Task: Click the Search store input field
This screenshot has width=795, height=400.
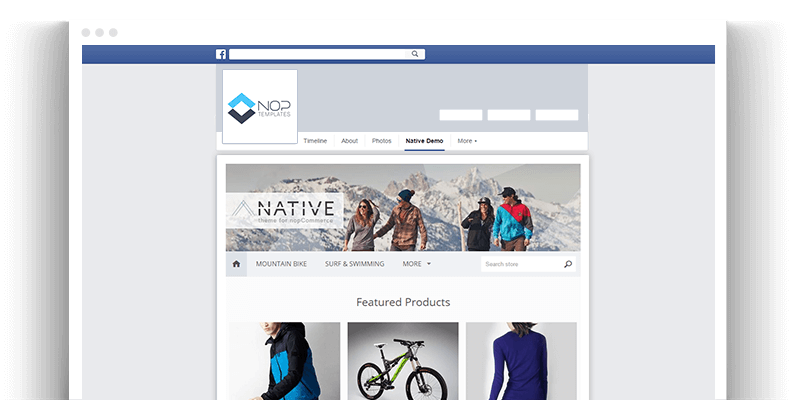Action: [x=521, y=264]
